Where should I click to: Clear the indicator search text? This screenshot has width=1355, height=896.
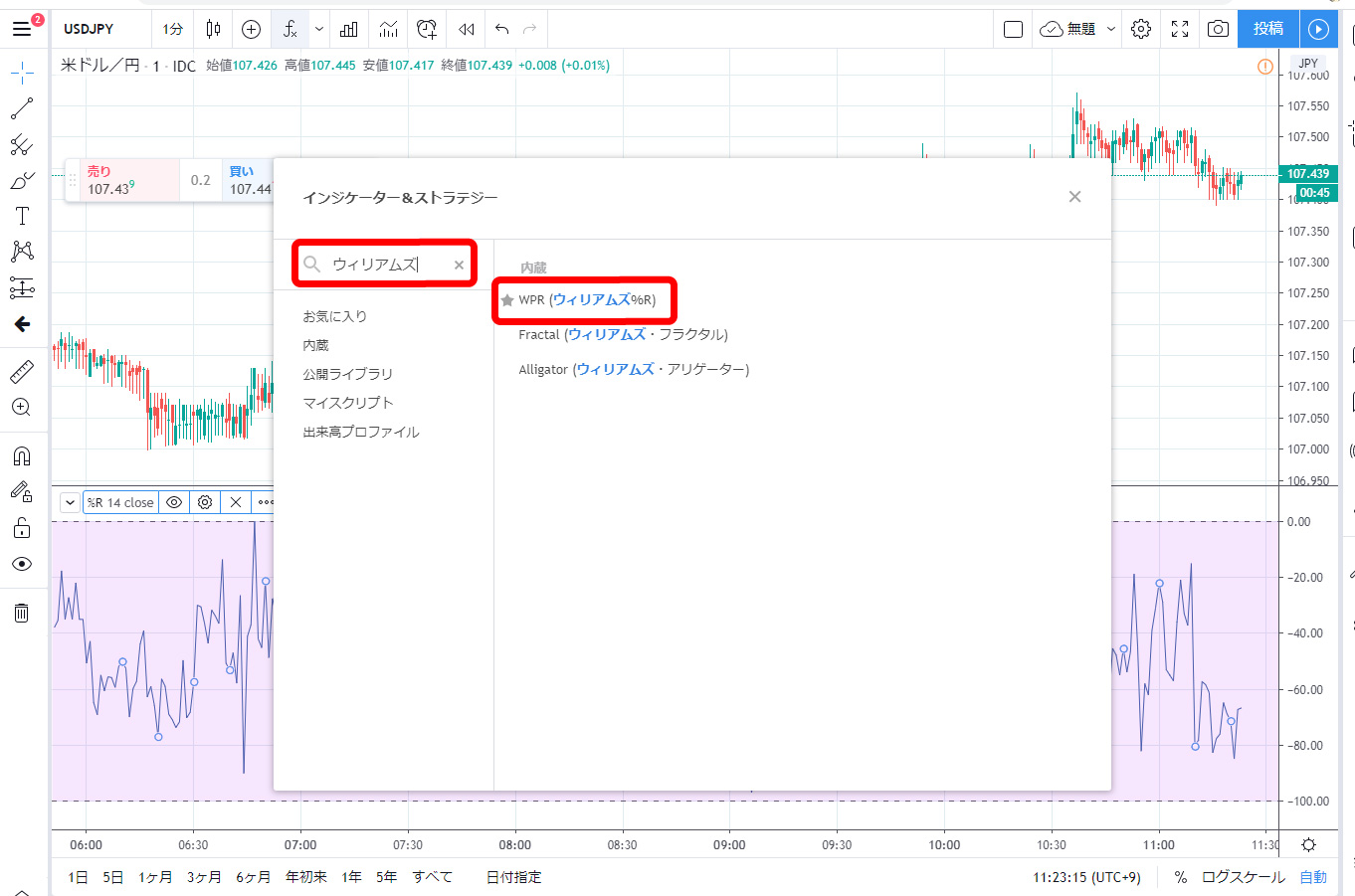pyautogui.click(x=459, y=265)
